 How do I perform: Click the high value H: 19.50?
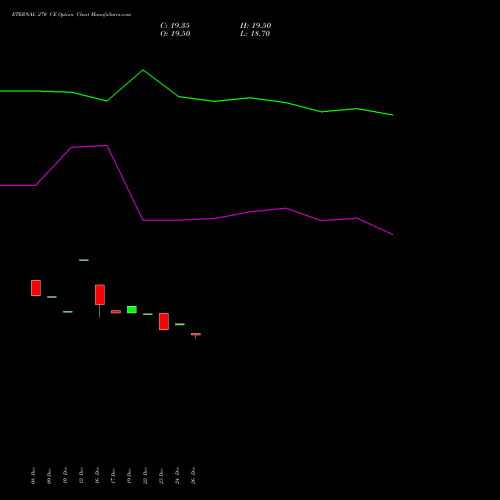256,26
